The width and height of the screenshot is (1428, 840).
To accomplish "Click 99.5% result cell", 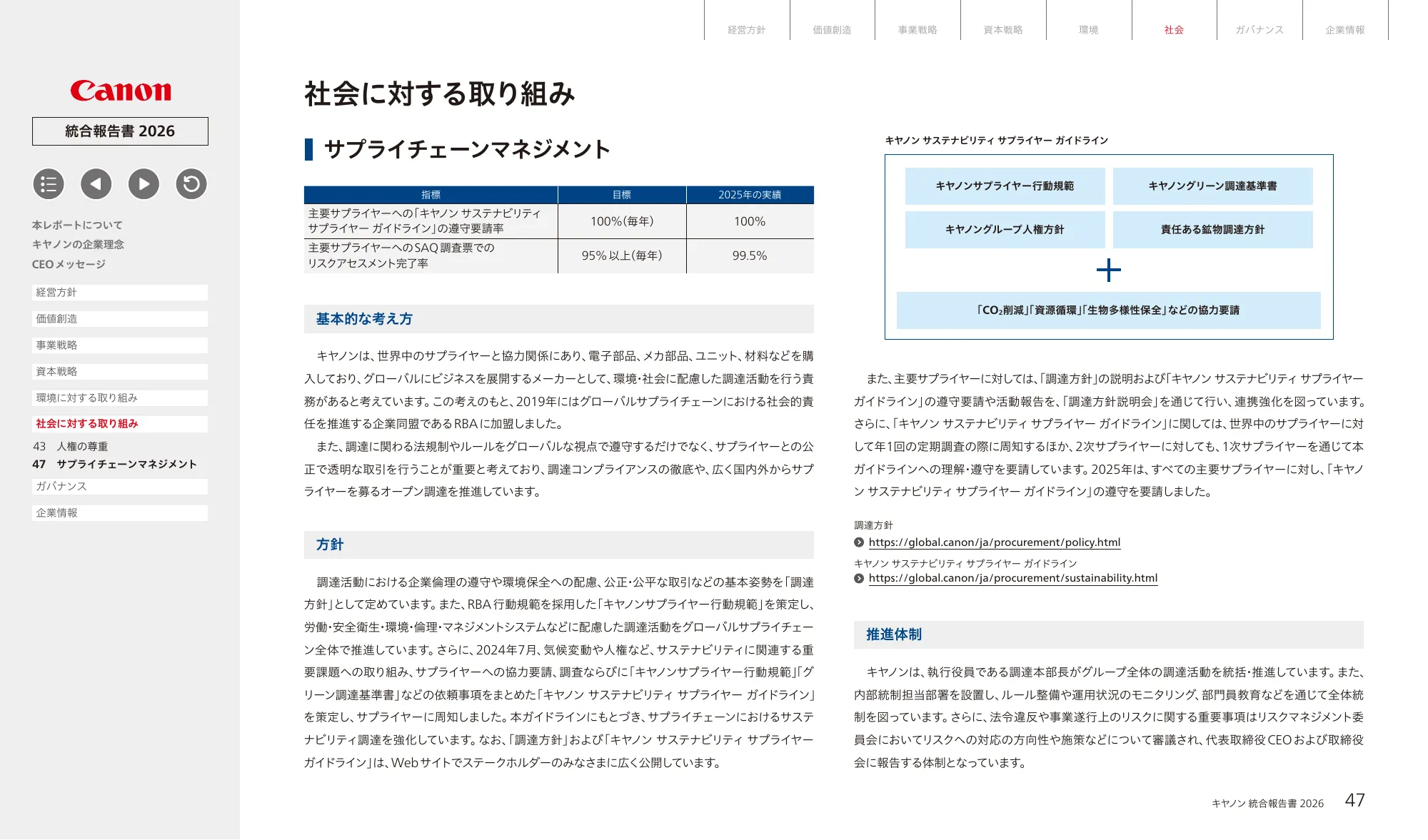I will [750, 255].
